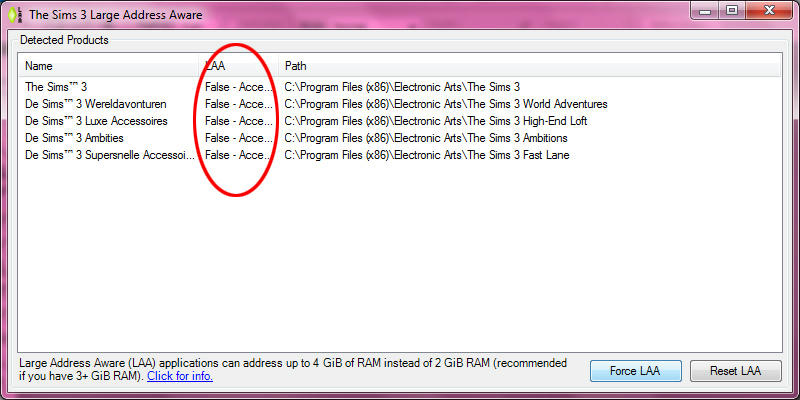This screenshot has height=400, width=800.
Task: Select De Sims 3 Supersnelle Accessoires entry
Action: click(110, 155)
